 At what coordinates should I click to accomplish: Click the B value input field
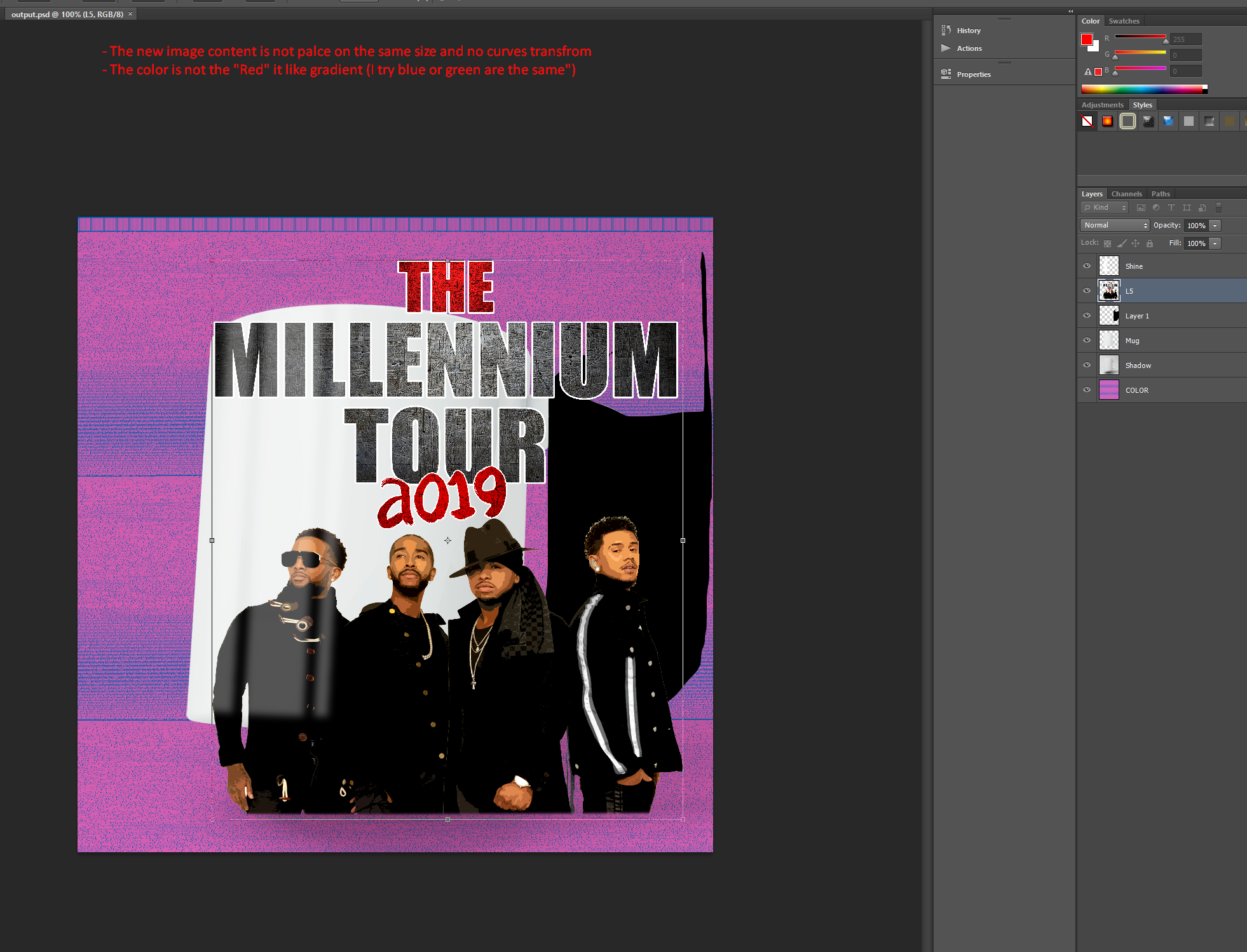coord(1186,71)
